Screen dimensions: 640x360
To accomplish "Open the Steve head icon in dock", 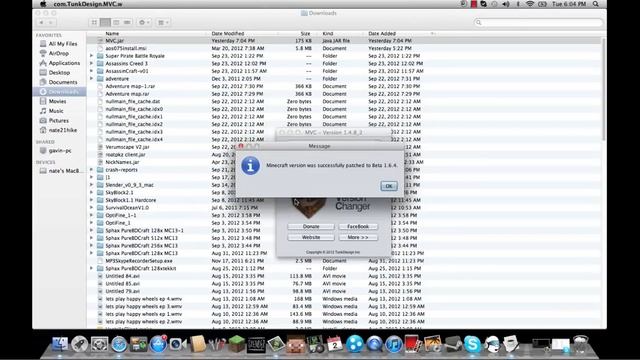I will point(295,344).
